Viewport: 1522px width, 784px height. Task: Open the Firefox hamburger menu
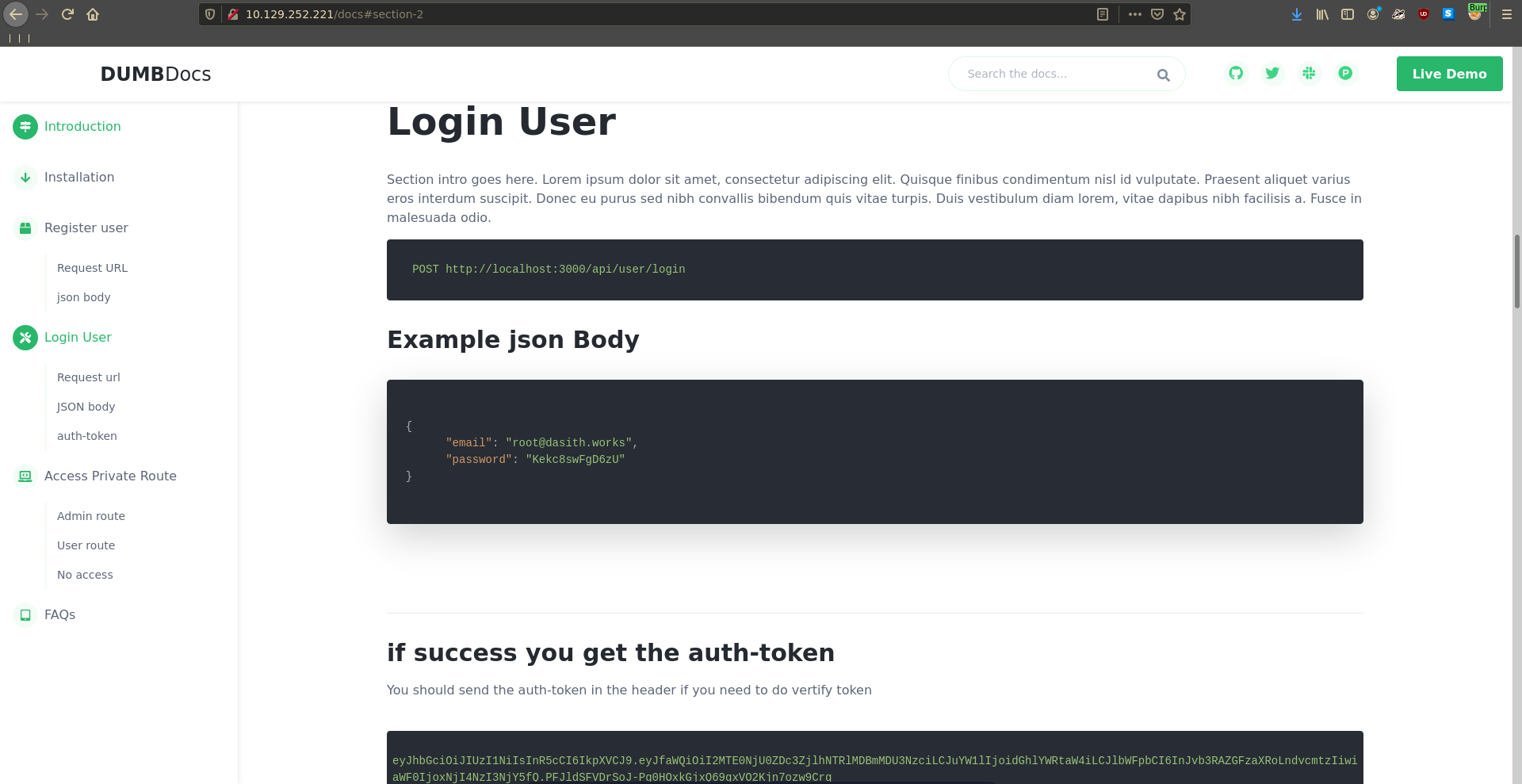pyautogui.click(x=1507, y=14)
